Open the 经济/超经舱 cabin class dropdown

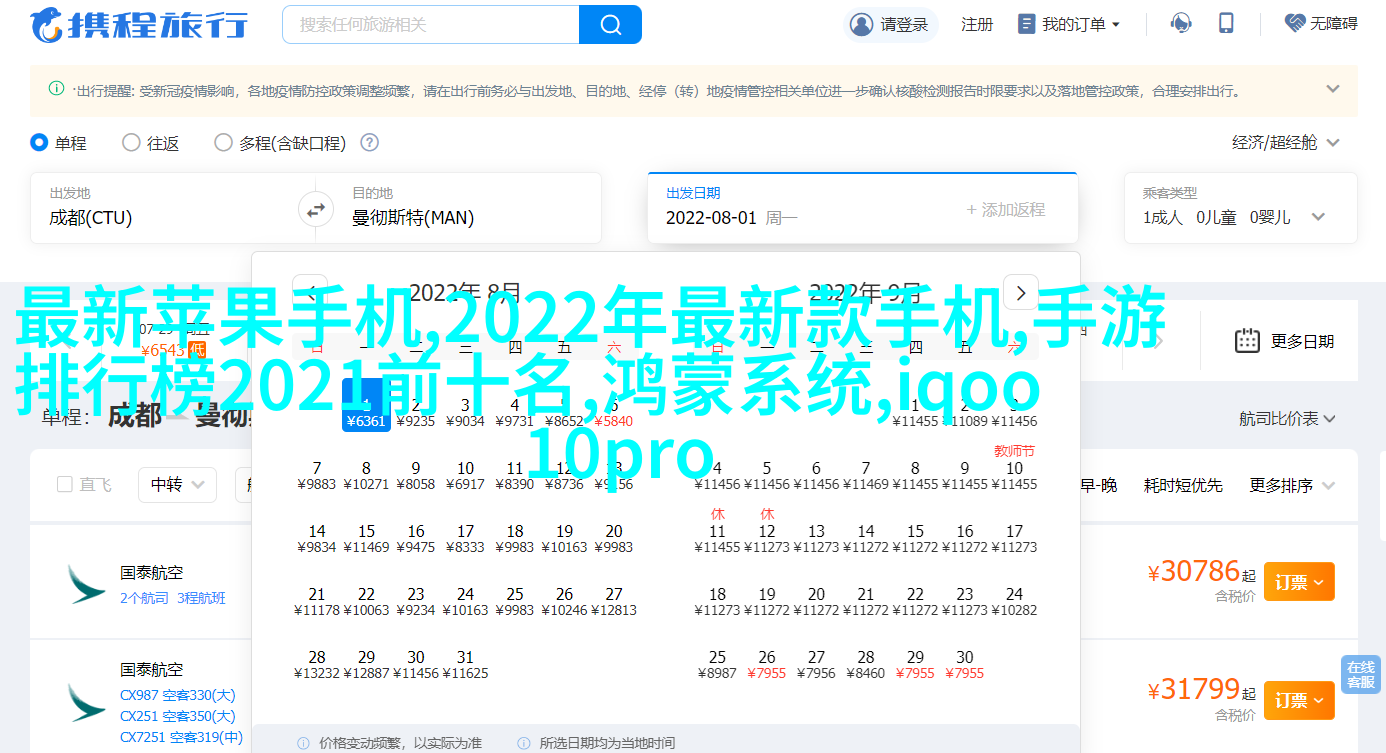point(1286,143)
